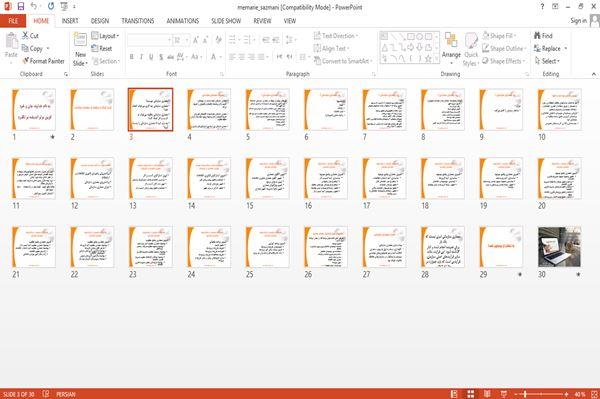The image size is (600, 399).
Task: Toggle Align Left paragraph alignment
Action: click(x=232, y=57)
